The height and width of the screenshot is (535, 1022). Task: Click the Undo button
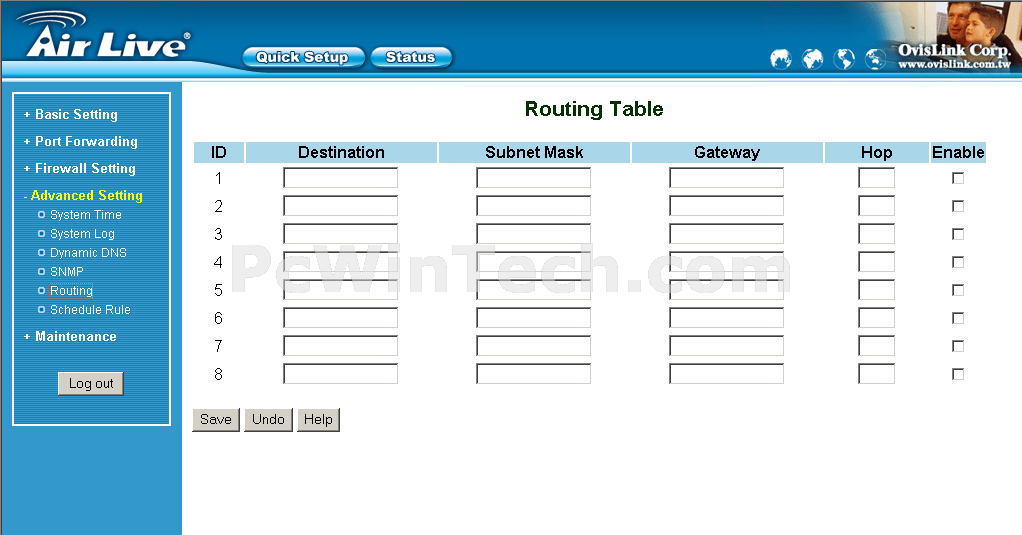pos(268,419)
